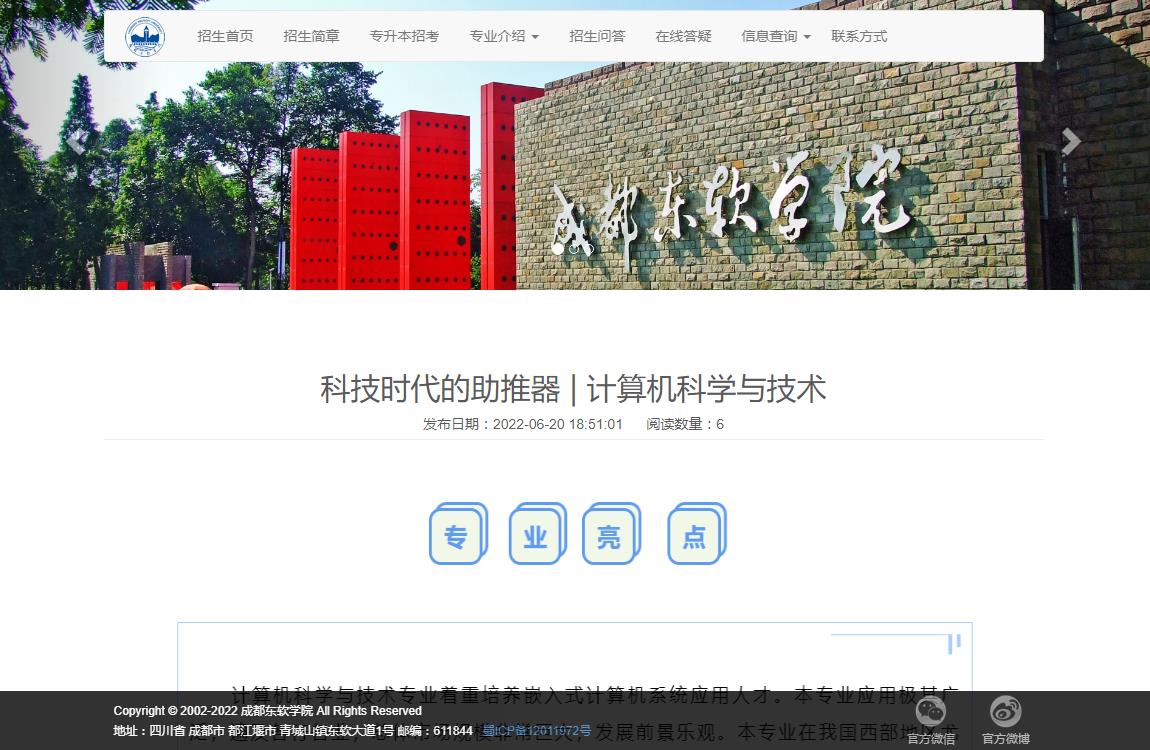This screenshot has height=750, width=1150.
Task: Open 联系方式 navigation item
Action: click(859, 36)
